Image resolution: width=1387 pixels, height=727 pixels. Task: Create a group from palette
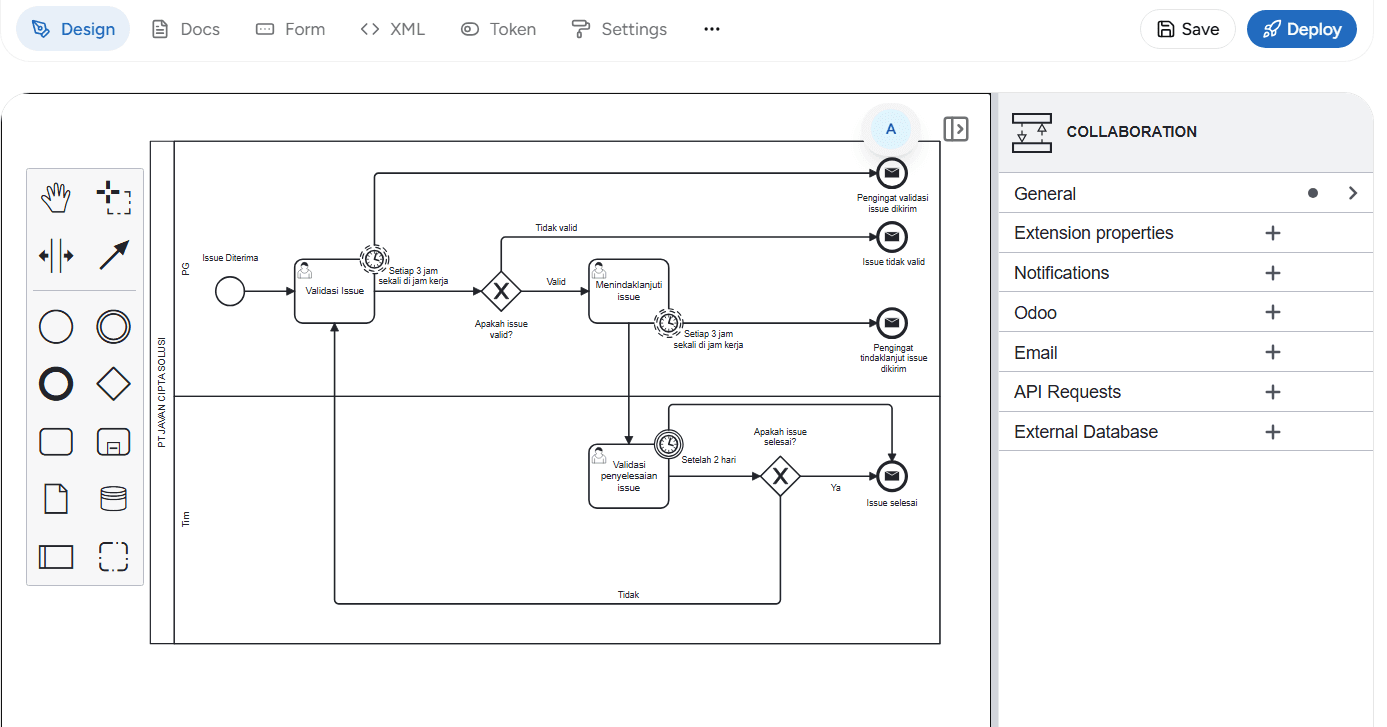pyautogui.click(x=114, y=556)
